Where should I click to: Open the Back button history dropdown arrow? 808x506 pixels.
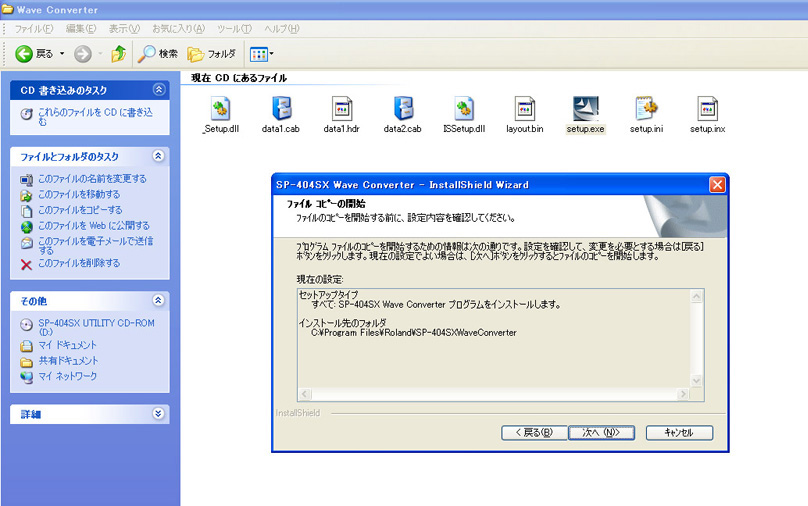[62, 54]
